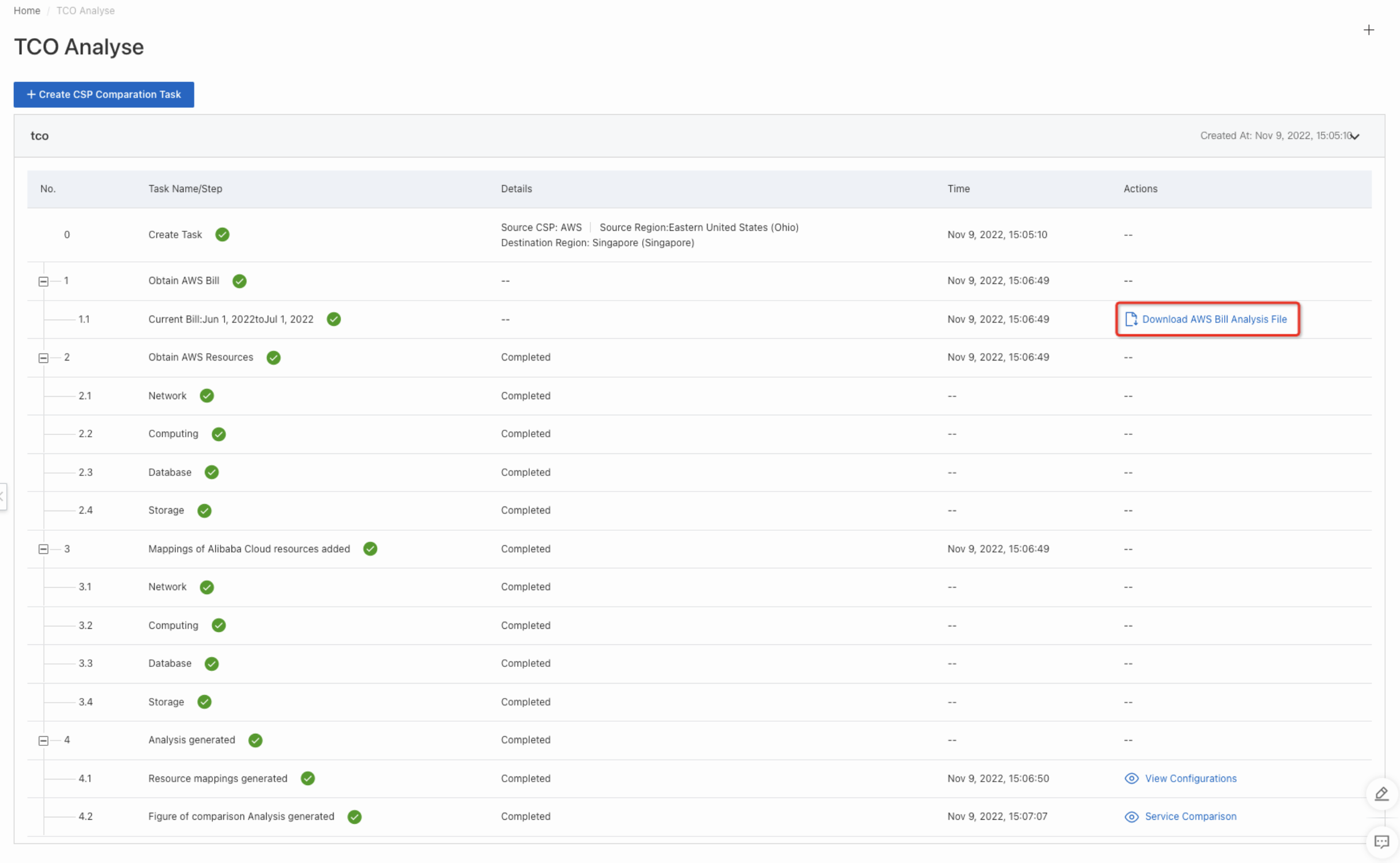Click the green check beside Analysis generated

pos(256,740)
